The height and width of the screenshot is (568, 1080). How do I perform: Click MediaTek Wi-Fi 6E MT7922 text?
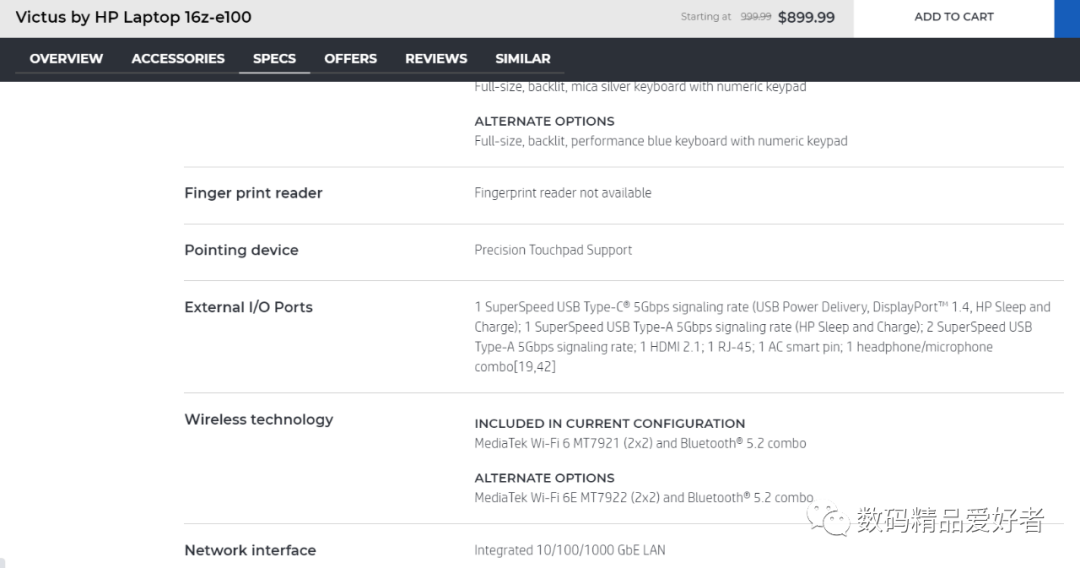[643, 497]
